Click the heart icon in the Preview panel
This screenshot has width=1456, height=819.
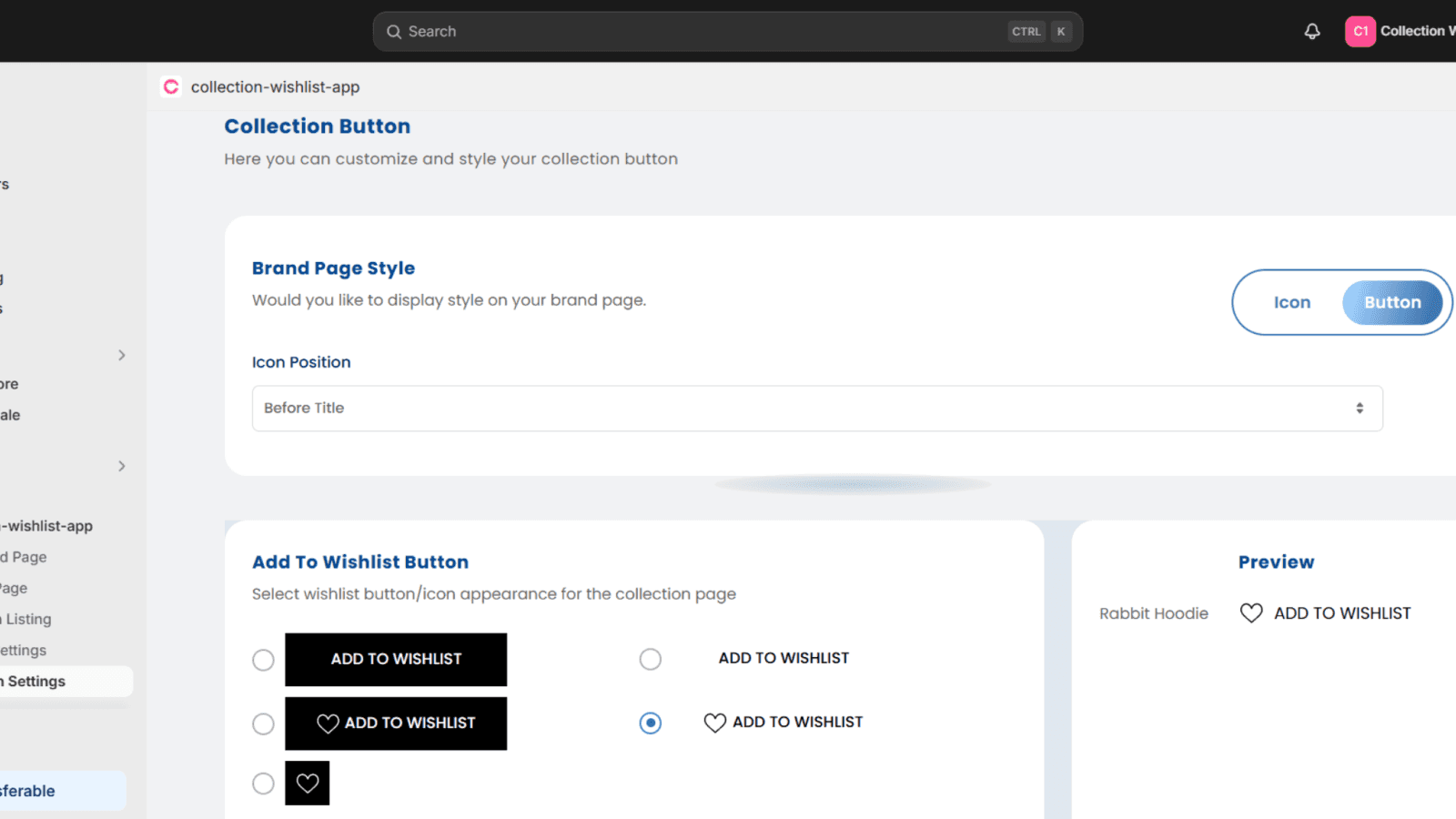[x=1251, y=613]
